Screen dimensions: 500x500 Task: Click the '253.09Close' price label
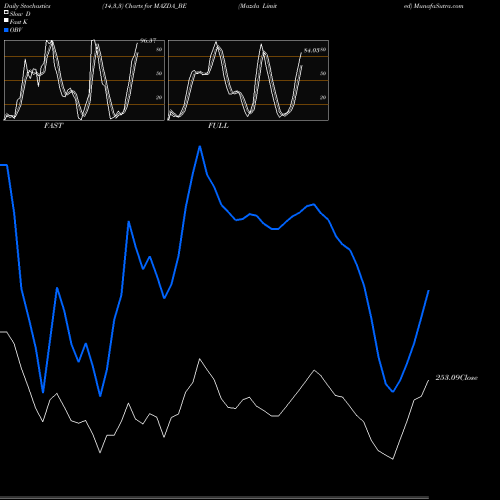click(x=457, y=378)
